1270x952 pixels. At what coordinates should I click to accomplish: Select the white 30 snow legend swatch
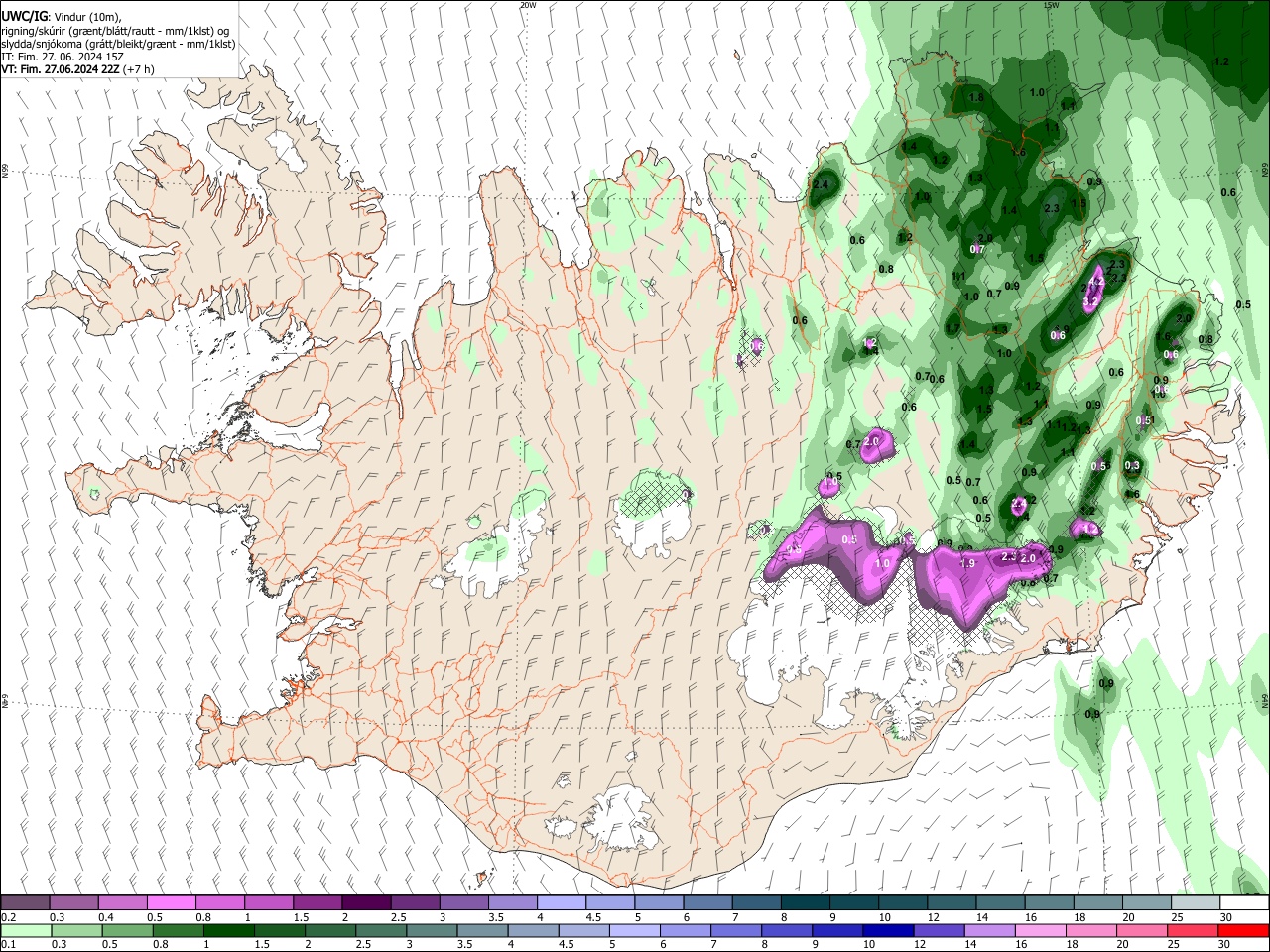(x=1244, y=903)
